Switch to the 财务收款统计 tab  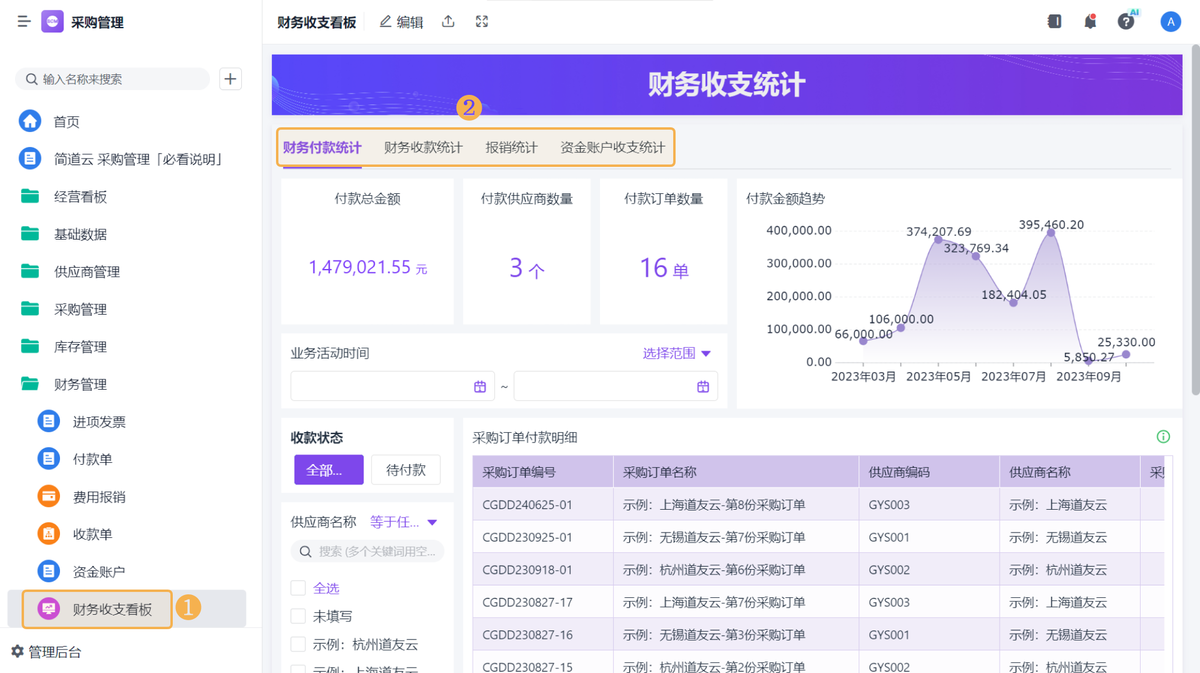pos(423,148)
